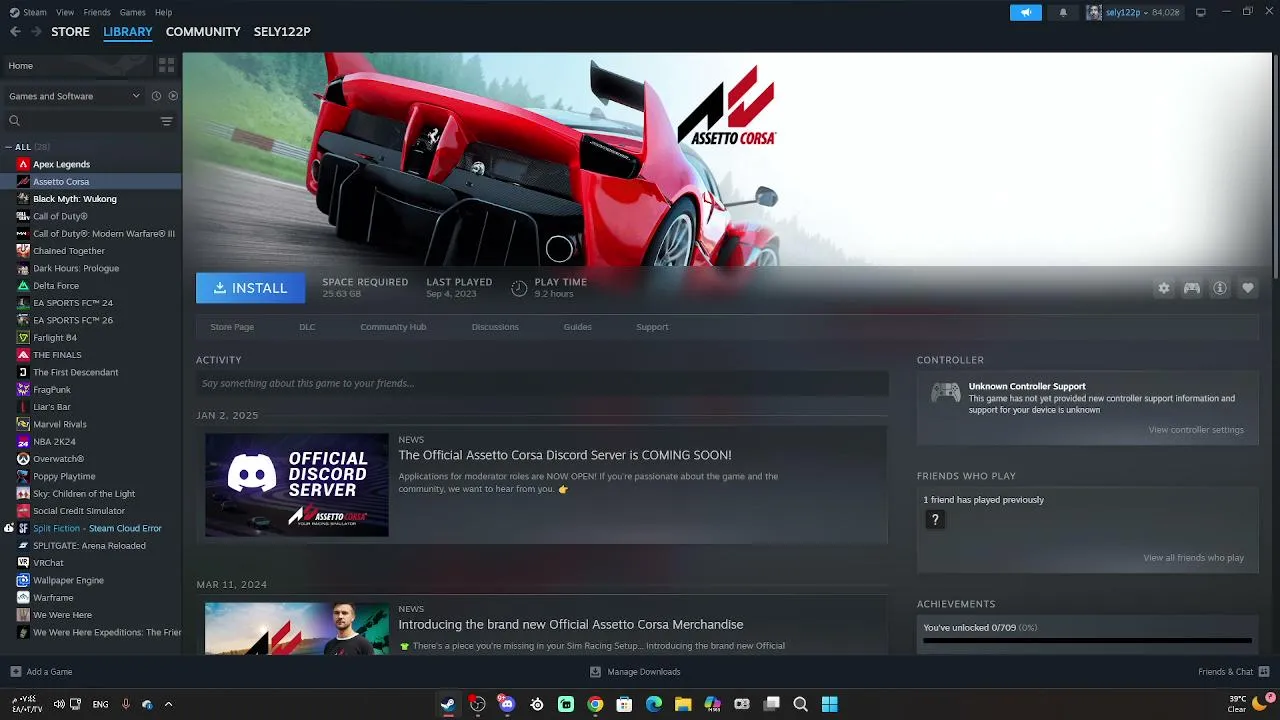Go forward with the right arrow
Screen dimensions: 1280x720
point(37,32)
